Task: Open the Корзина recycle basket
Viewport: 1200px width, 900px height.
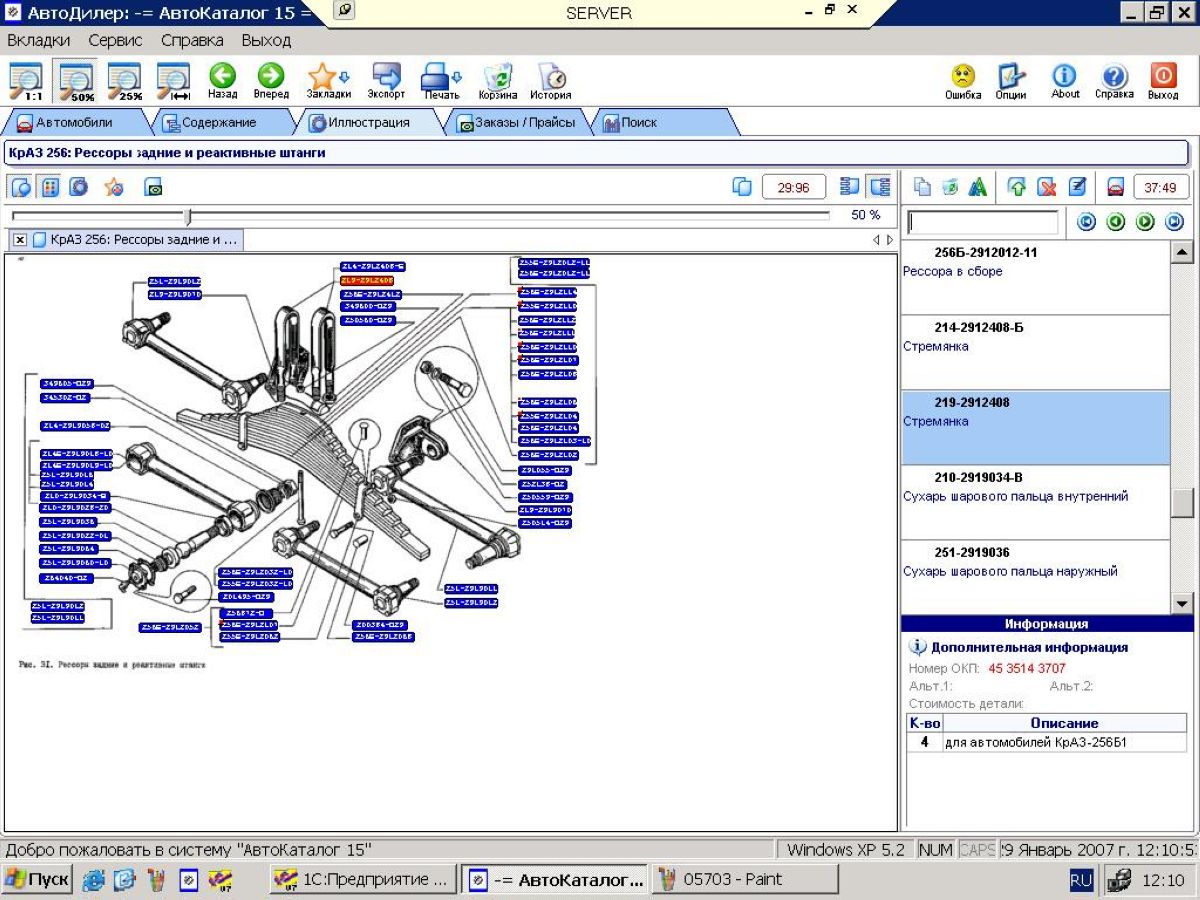Action: pyautogui.click(x=497, y=81)
